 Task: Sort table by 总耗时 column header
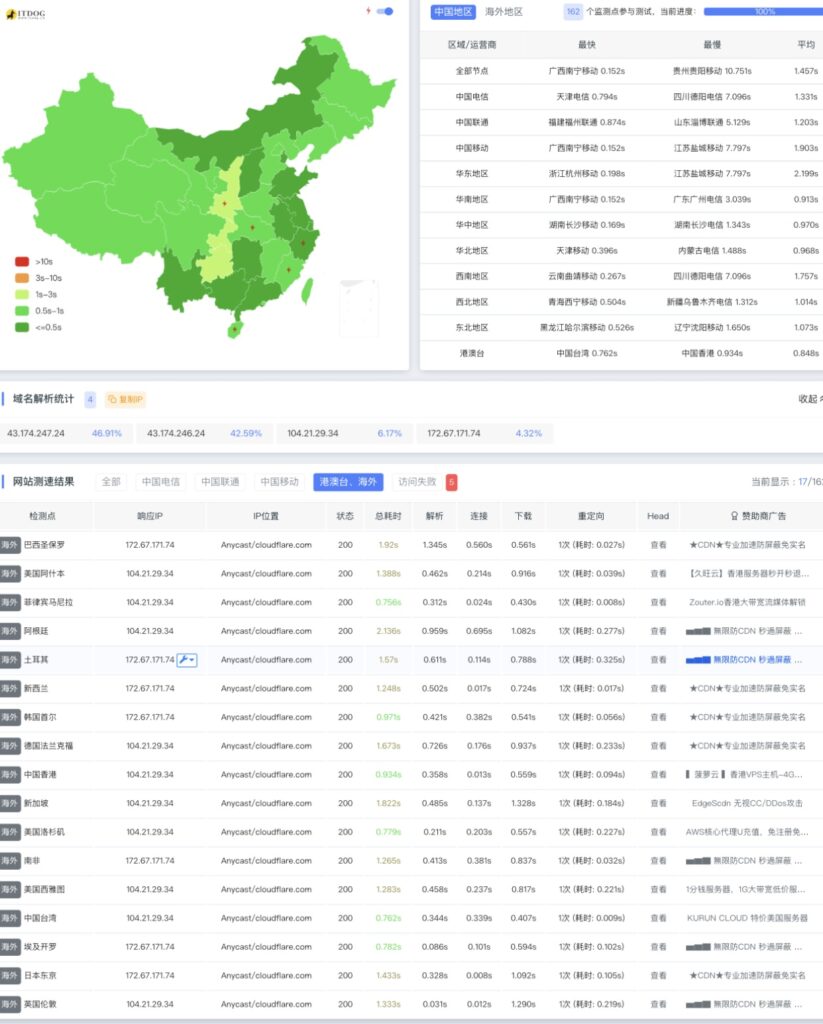388,516
